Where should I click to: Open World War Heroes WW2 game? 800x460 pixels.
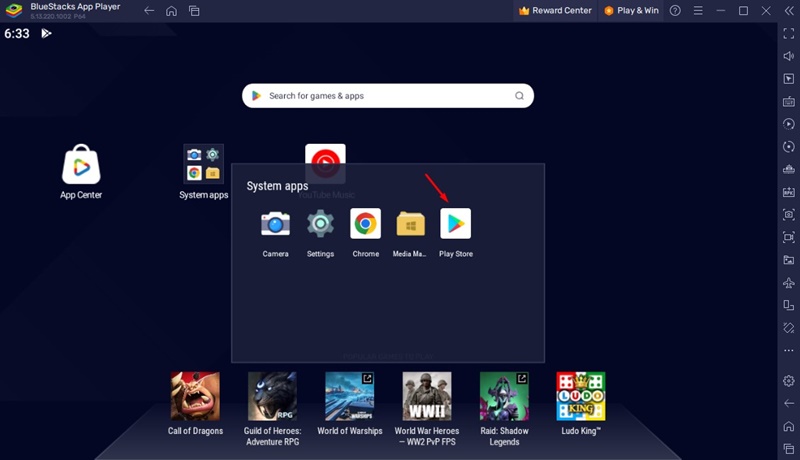(x=427, y=396)
